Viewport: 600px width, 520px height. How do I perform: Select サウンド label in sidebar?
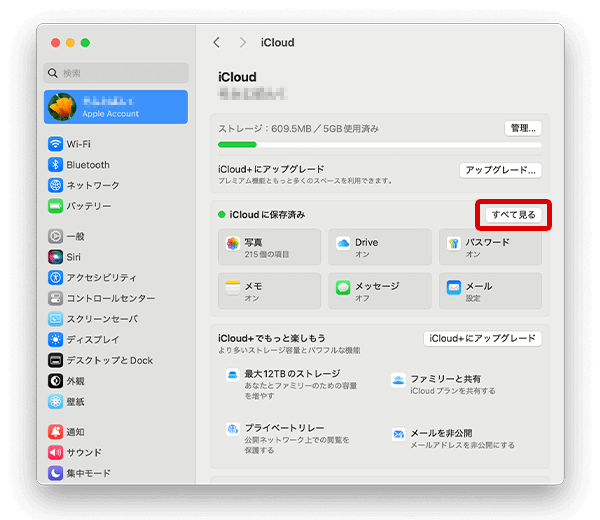(84, 453)
